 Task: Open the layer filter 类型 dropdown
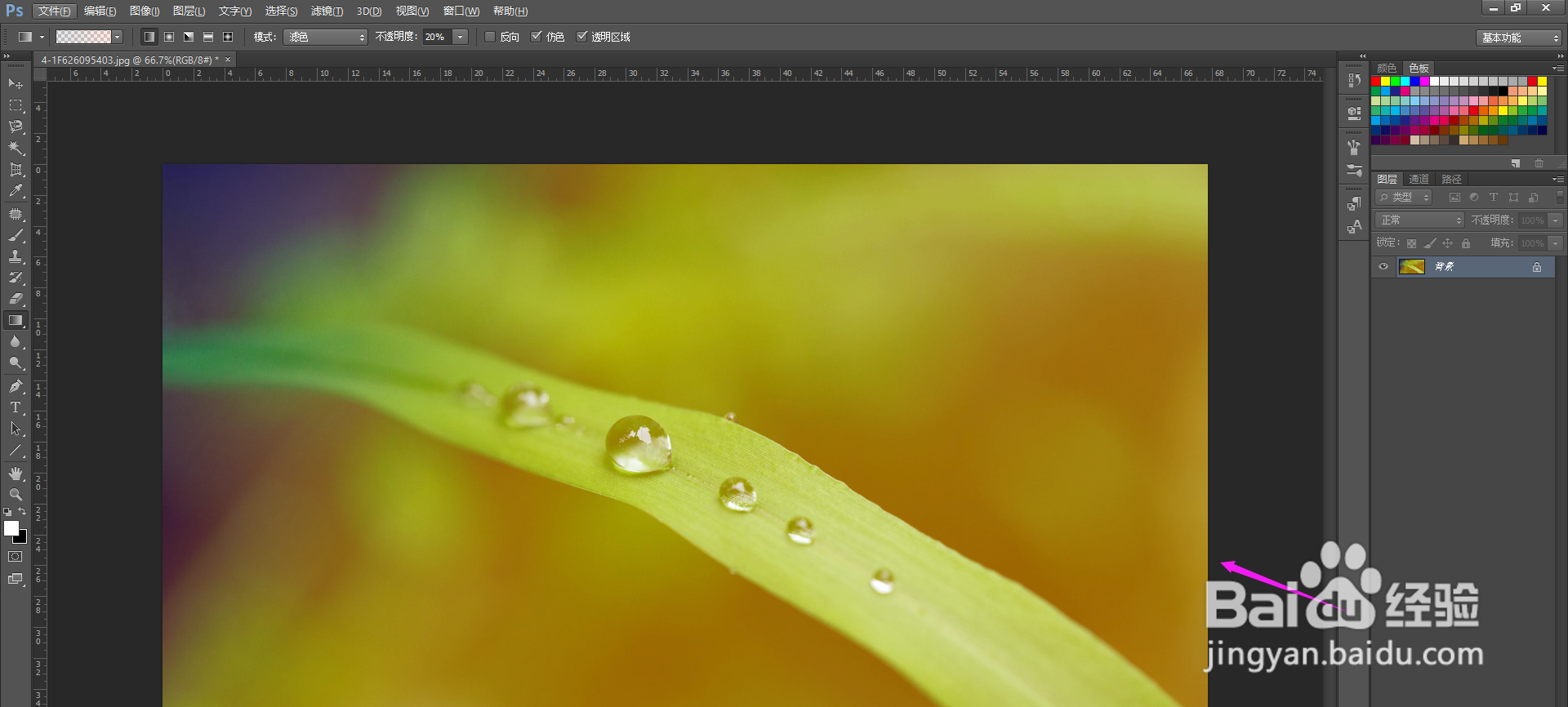click(1404, 198)
